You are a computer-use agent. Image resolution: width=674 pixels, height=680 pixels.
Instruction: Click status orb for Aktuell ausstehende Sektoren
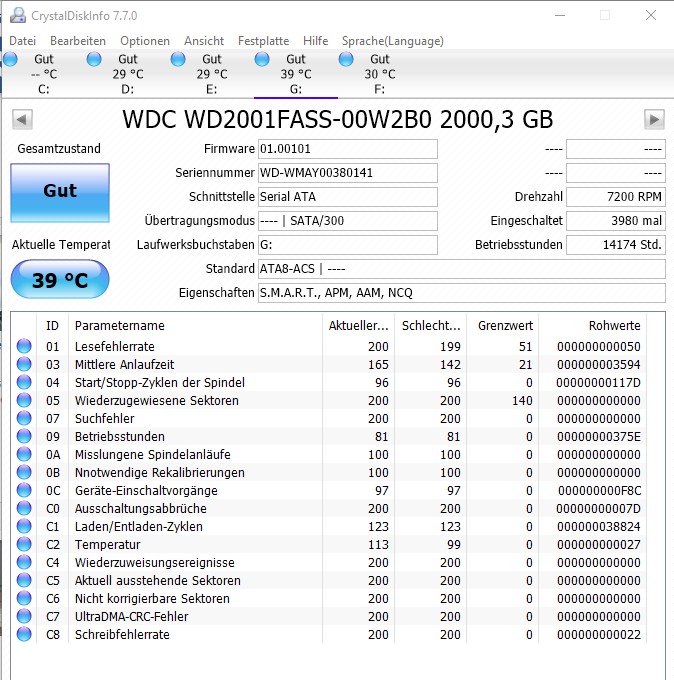(24, 580)
